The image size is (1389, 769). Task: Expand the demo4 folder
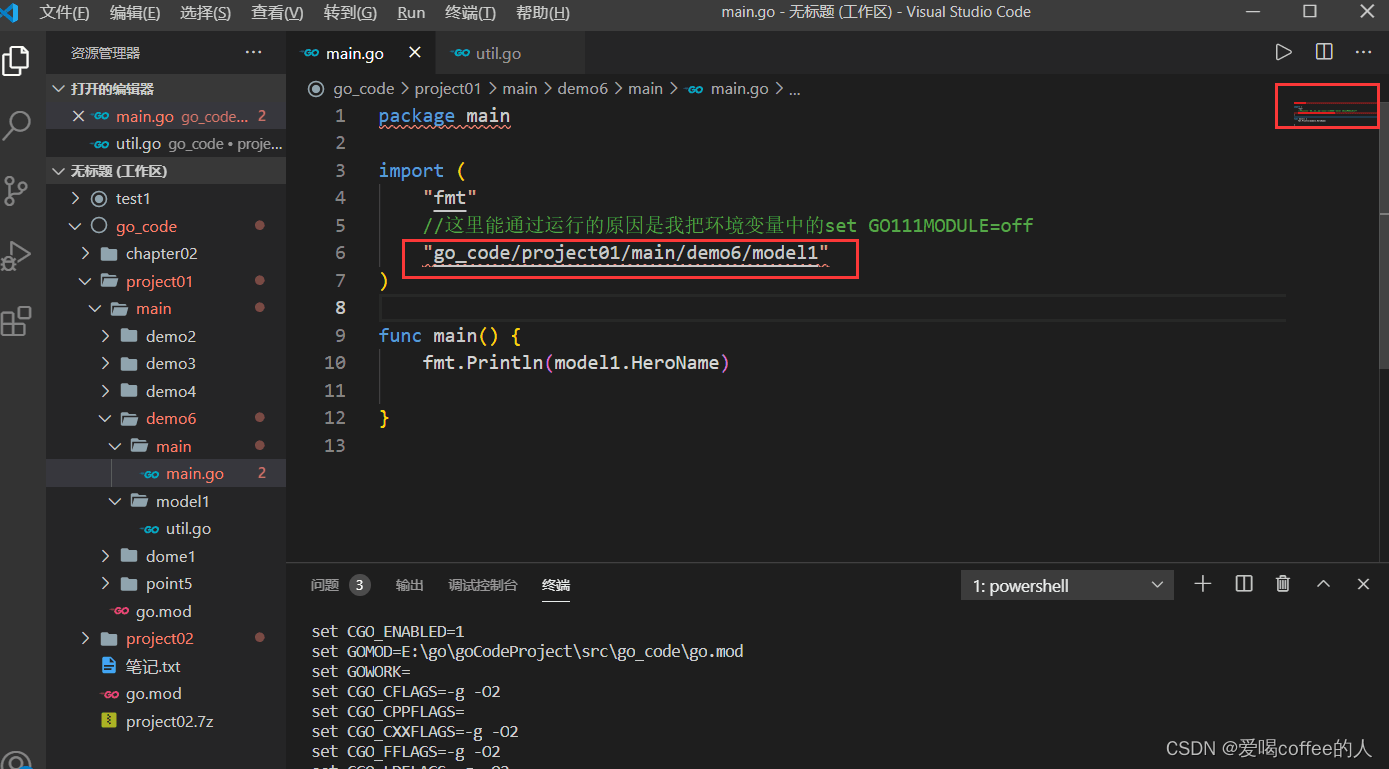[166, 391]
